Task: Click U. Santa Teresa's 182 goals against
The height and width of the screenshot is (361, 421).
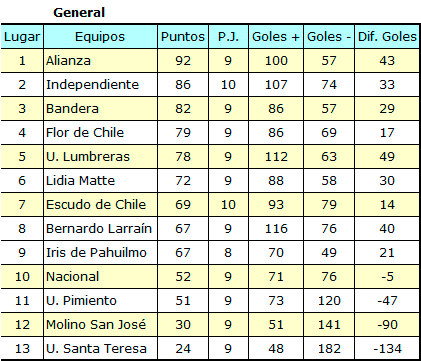Action: (329, 349)
